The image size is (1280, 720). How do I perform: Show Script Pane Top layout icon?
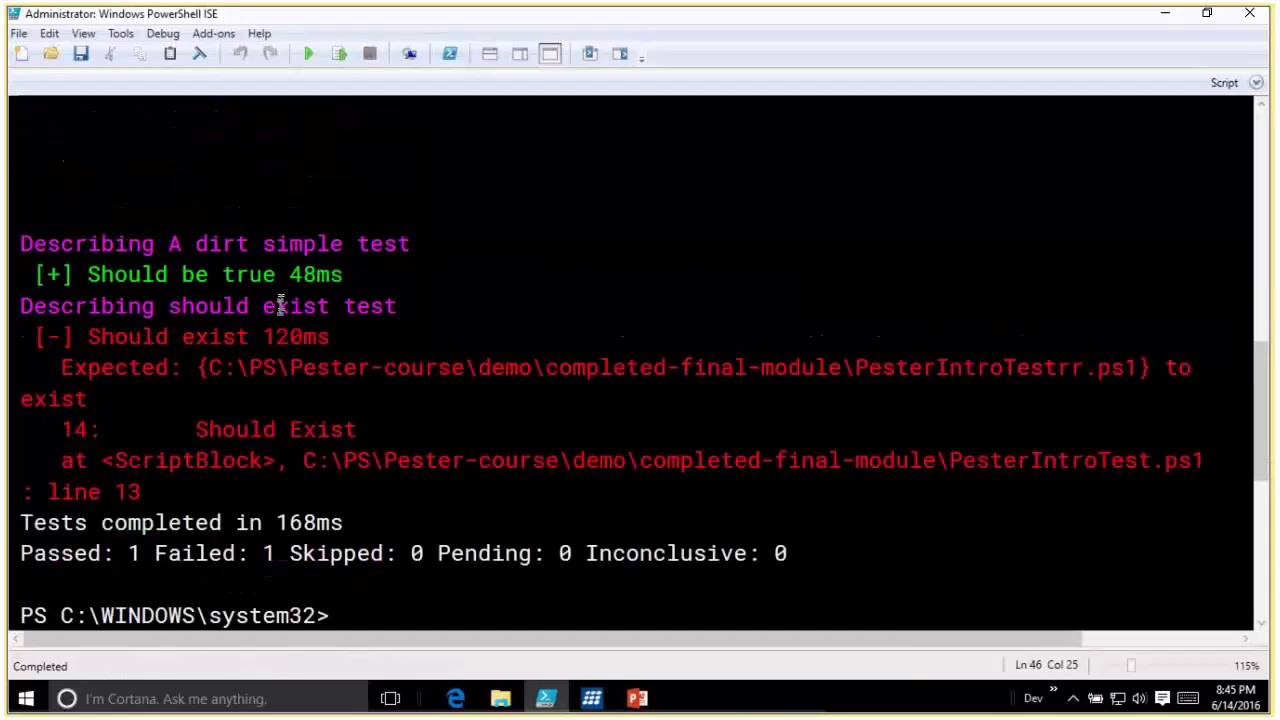(490, 54)
